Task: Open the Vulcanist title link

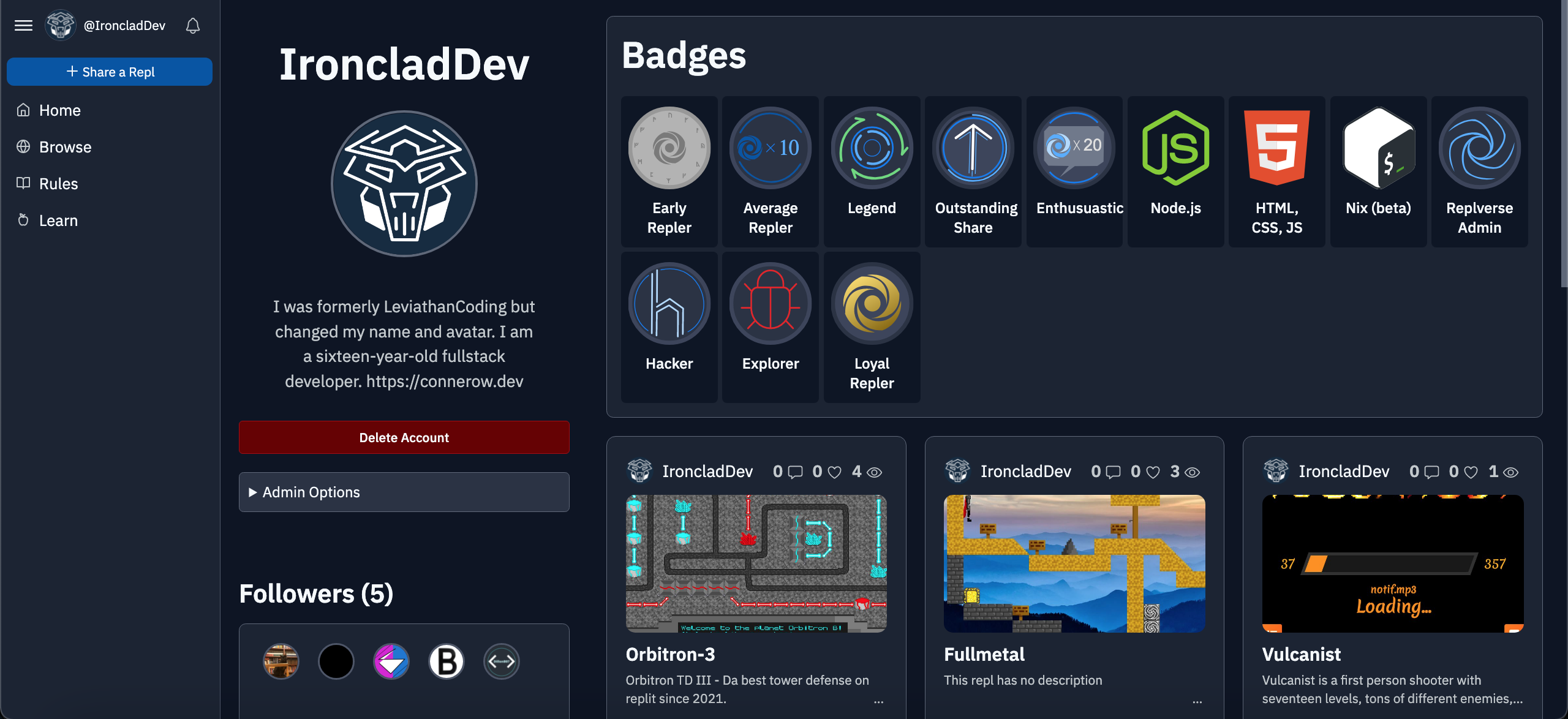Action: click(1302, 654)
